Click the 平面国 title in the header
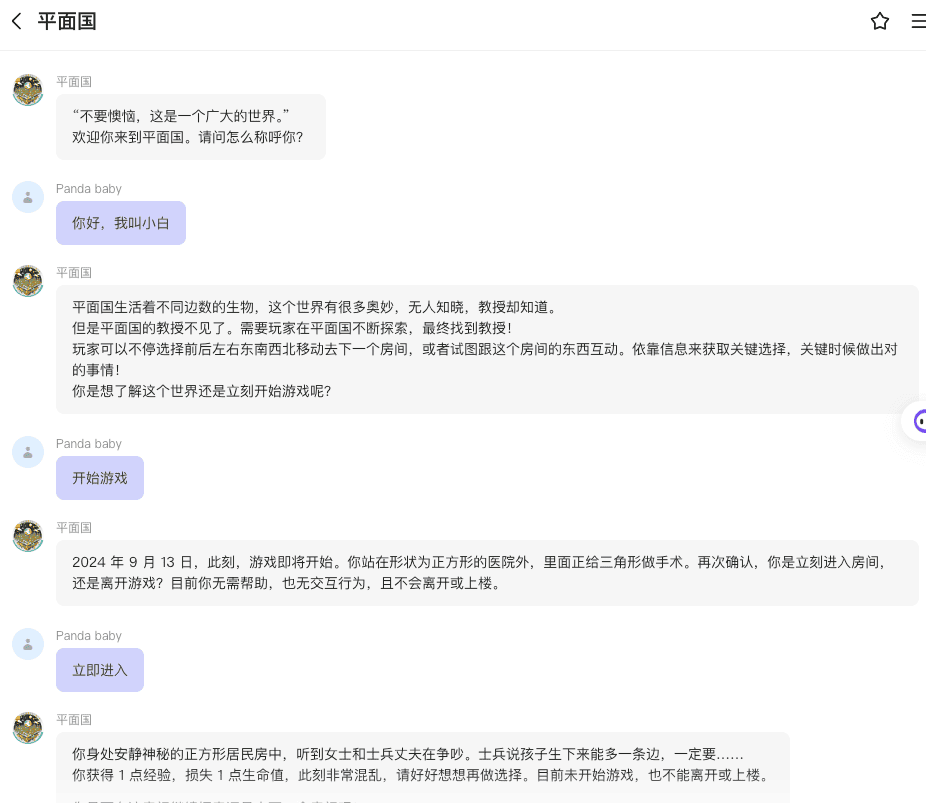The image size is (926, 803). pos(67,21)
